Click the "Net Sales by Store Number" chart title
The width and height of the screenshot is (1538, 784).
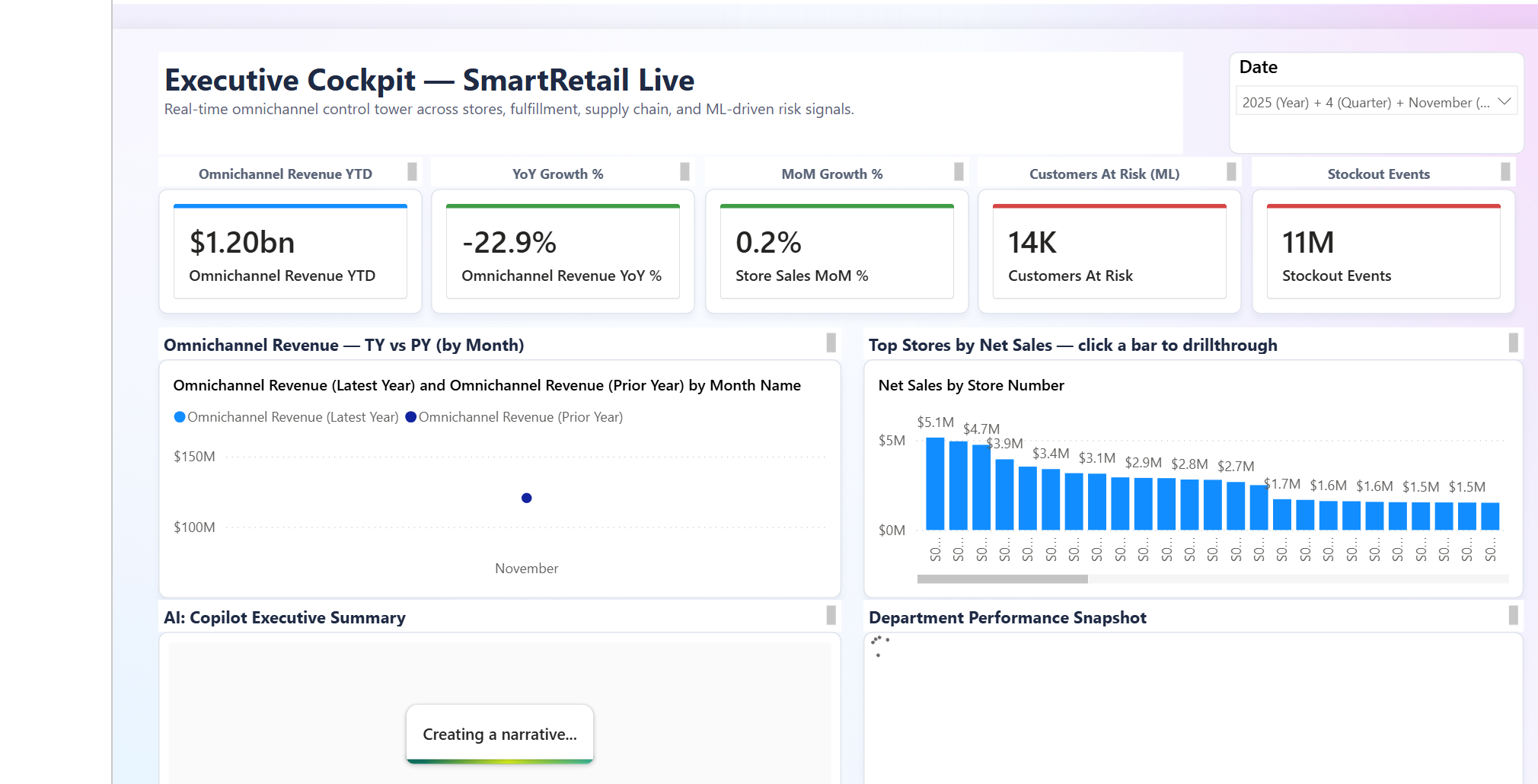971,385
